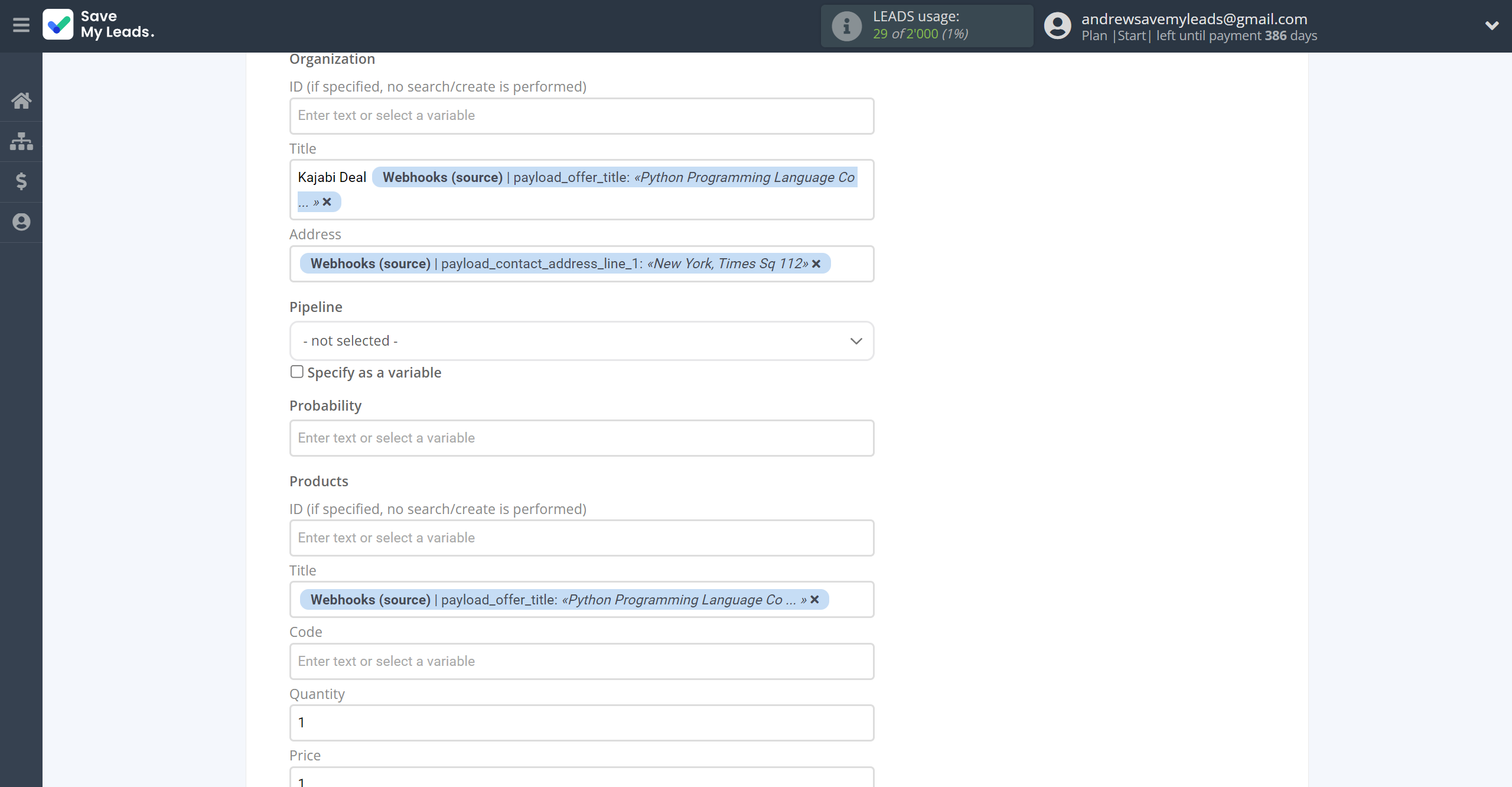The width and height of the screenshot is (1512, 787).
Task: Open profile user icon in sidebar
Action: (21, 222)
